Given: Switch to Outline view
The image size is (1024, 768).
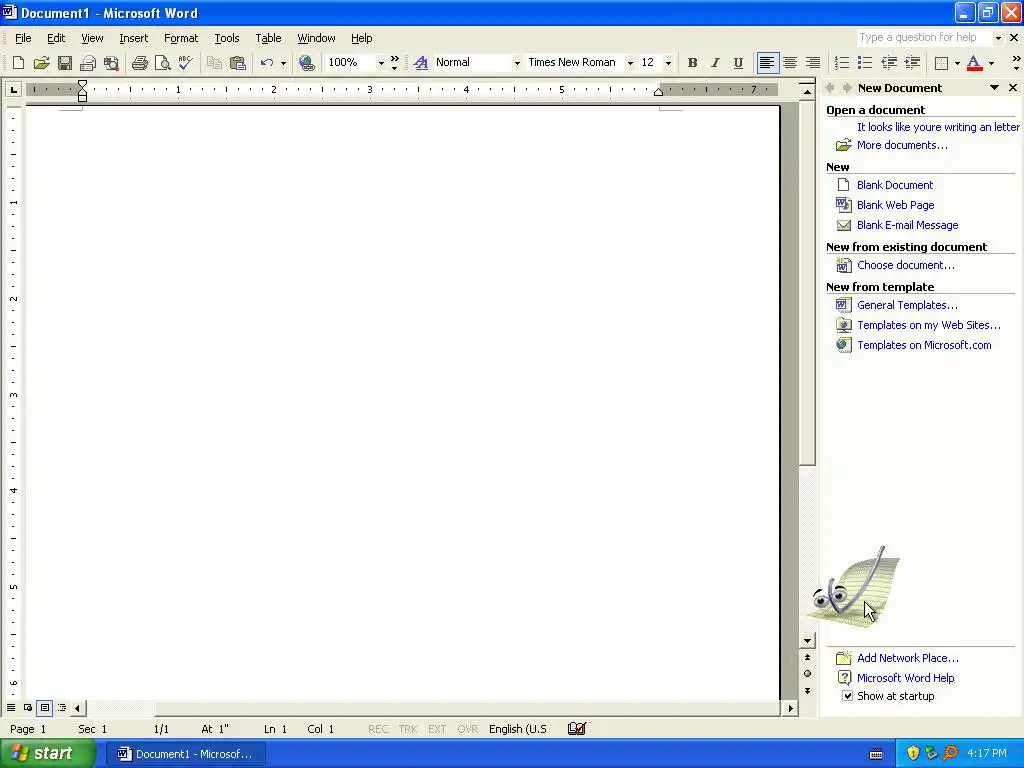Looking at the screenshot, I should click(62, 707).
